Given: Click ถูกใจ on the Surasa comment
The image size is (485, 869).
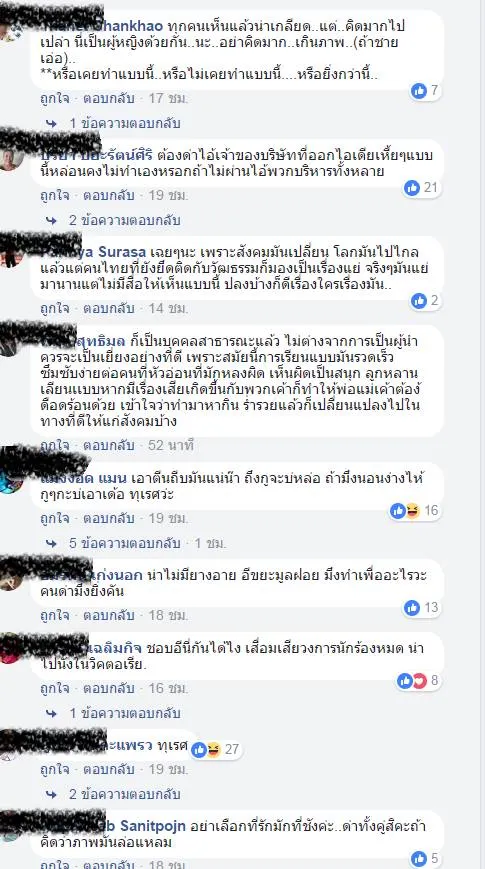Looking at the screenshot, I should 54,308.
